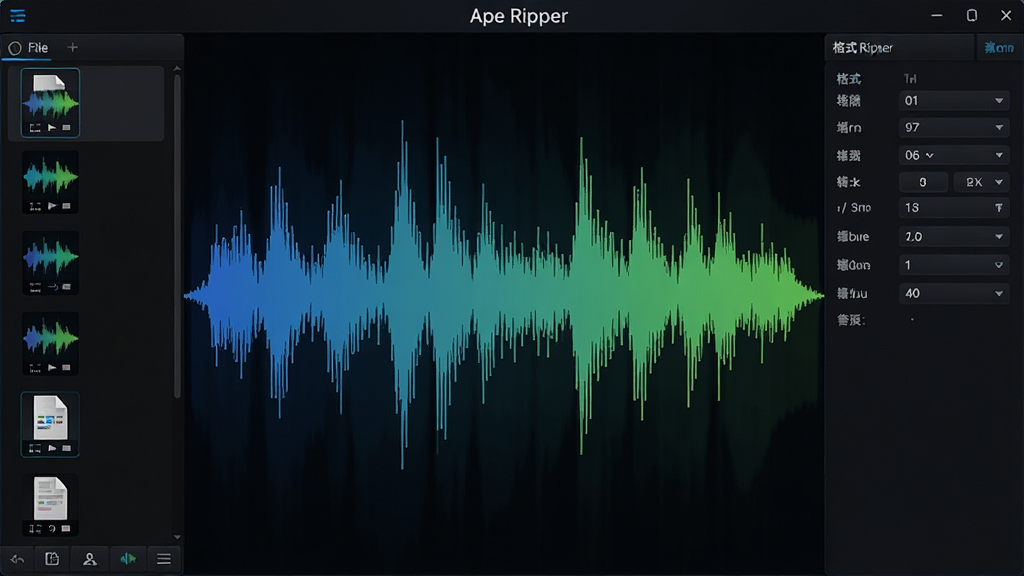Select the document thumbnail with colored images

(x=50, y=424)
